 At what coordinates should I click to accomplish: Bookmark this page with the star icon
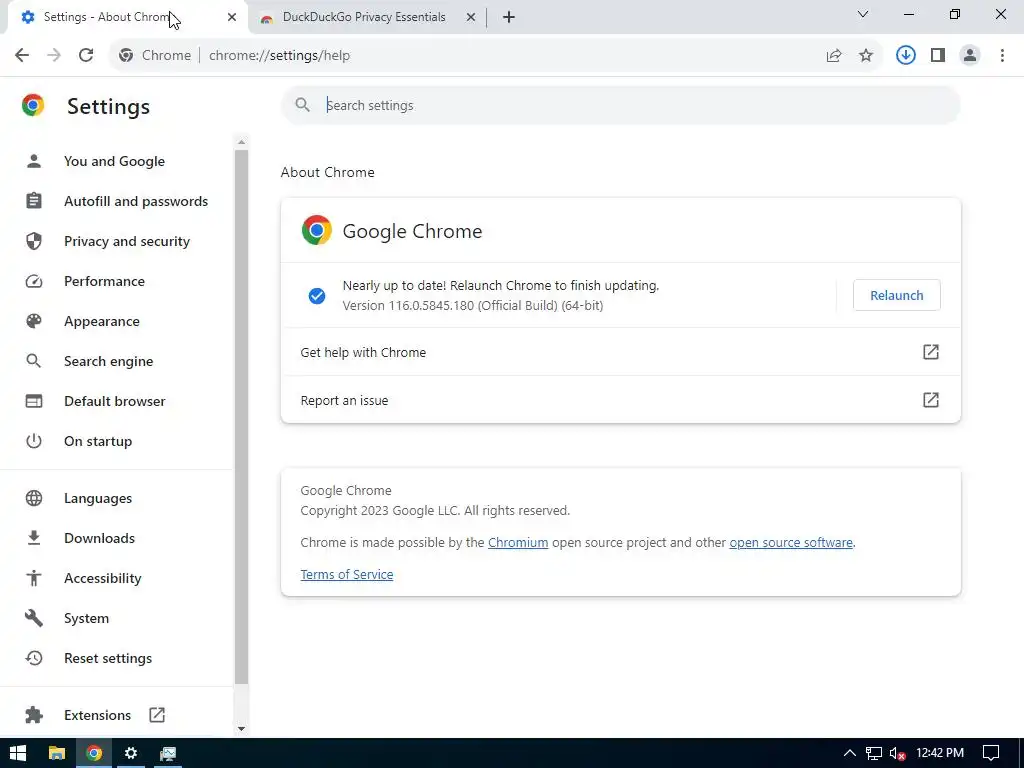(866, 56)
